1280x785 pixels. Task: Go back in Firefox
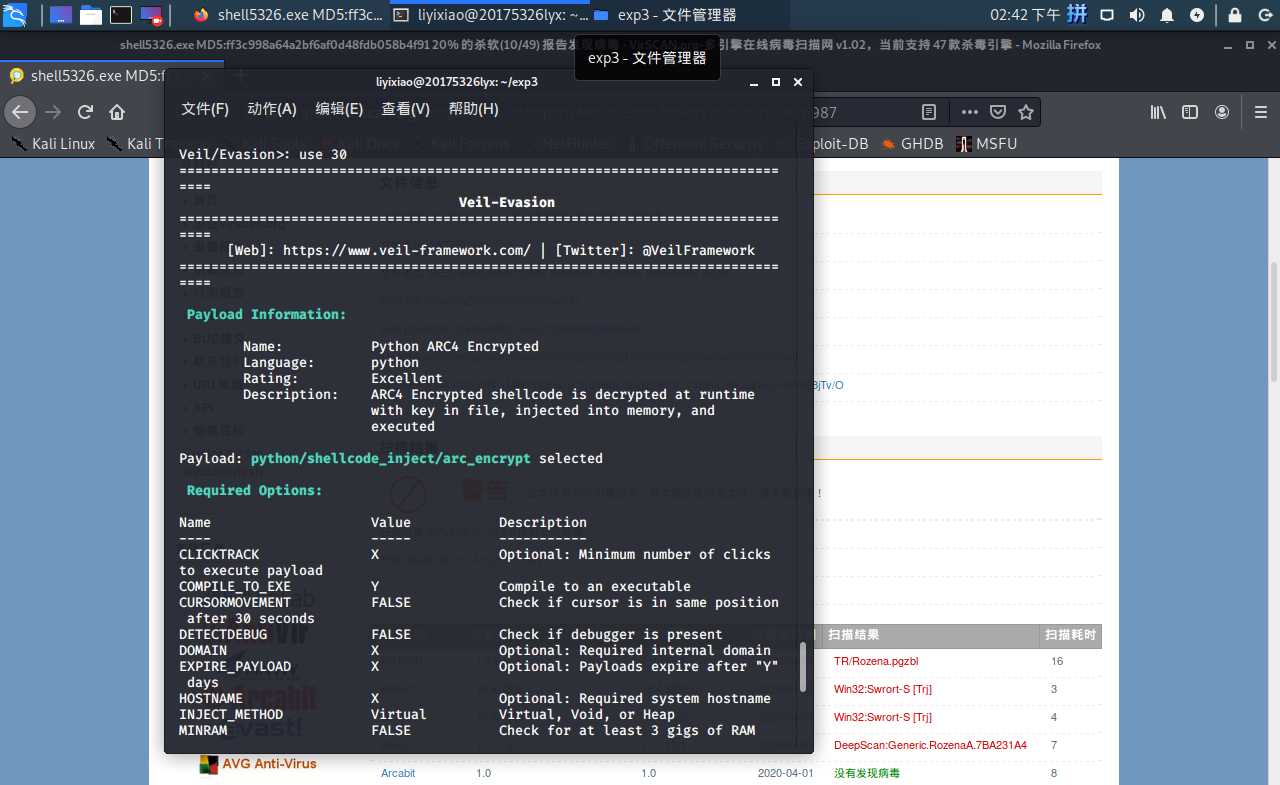tap(20, 112)
